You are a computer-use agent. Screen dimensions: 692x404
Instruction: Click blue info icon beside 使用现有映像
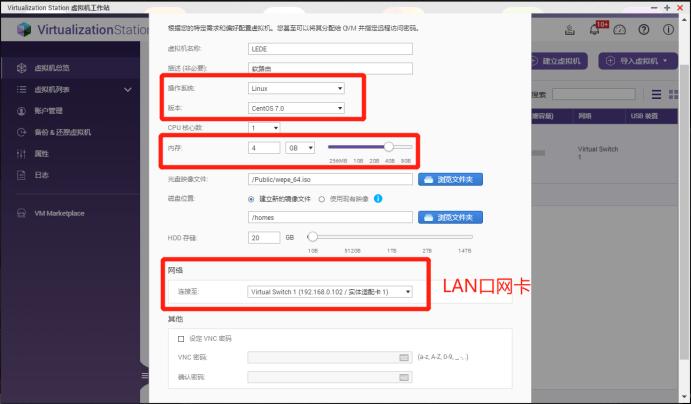(378, 199)
